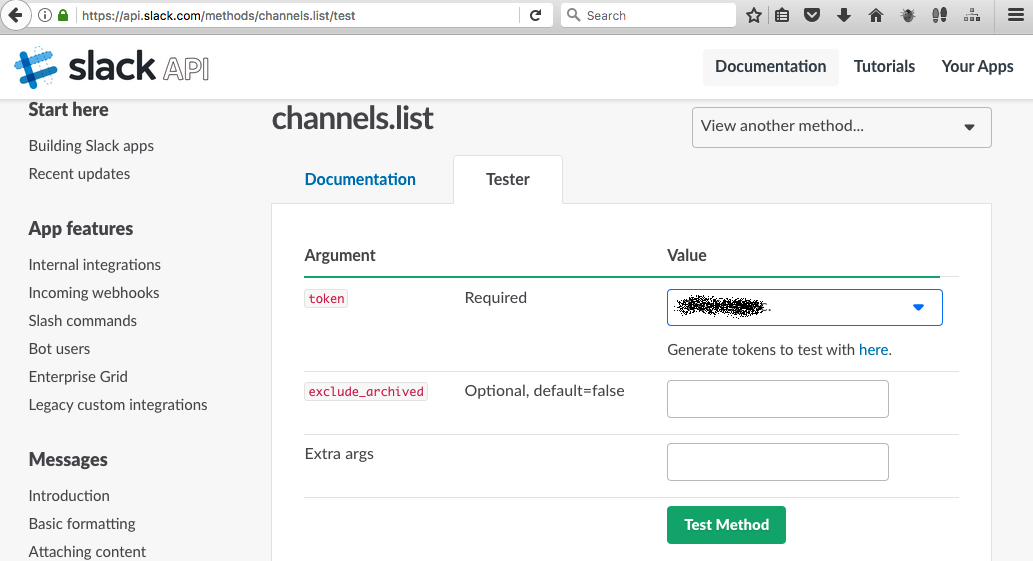Image resolution: width=1033 pixels, height=561 pixels.
Task: Click the magnifier icon in the search box
Action: coord(574,15)
